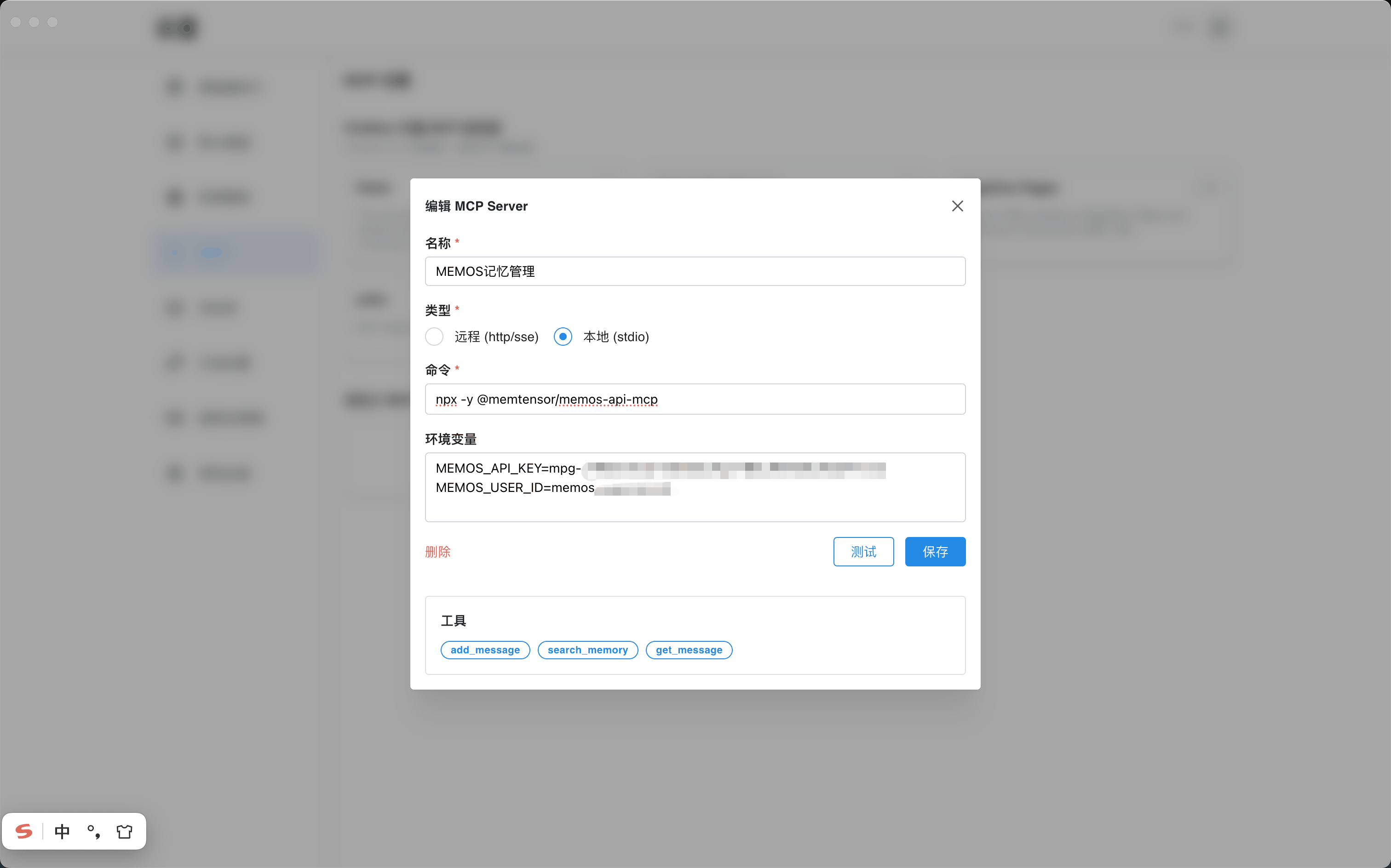Click the 测试 button
Screen dimensions: 1391x868
pos(863,552)
